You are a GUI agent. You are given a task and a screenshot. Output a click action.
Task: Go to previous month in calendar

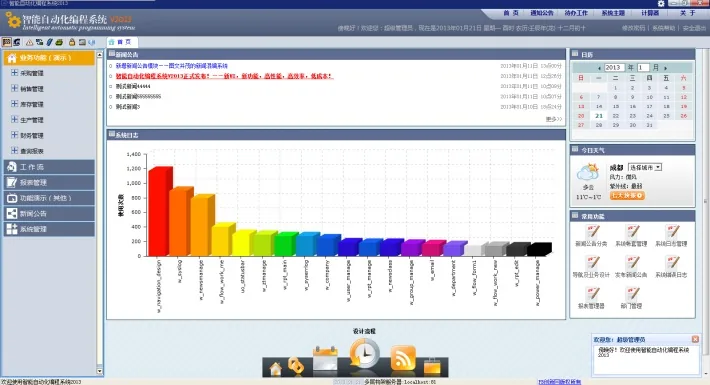(599, 68)
